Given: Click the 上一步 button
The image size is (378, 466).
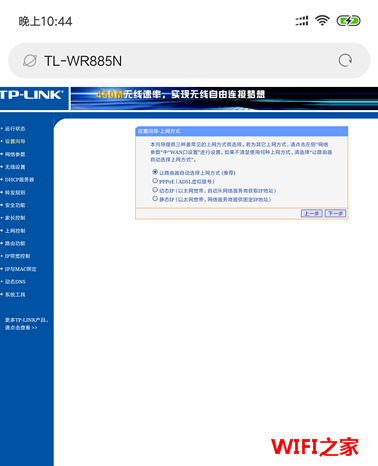Looking at the screenshot, I should (311, 213).
